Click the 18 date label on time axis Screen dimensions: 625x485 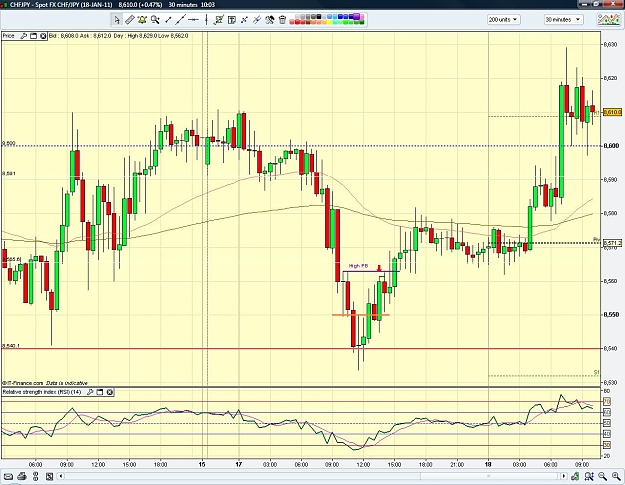coord(488,464)
